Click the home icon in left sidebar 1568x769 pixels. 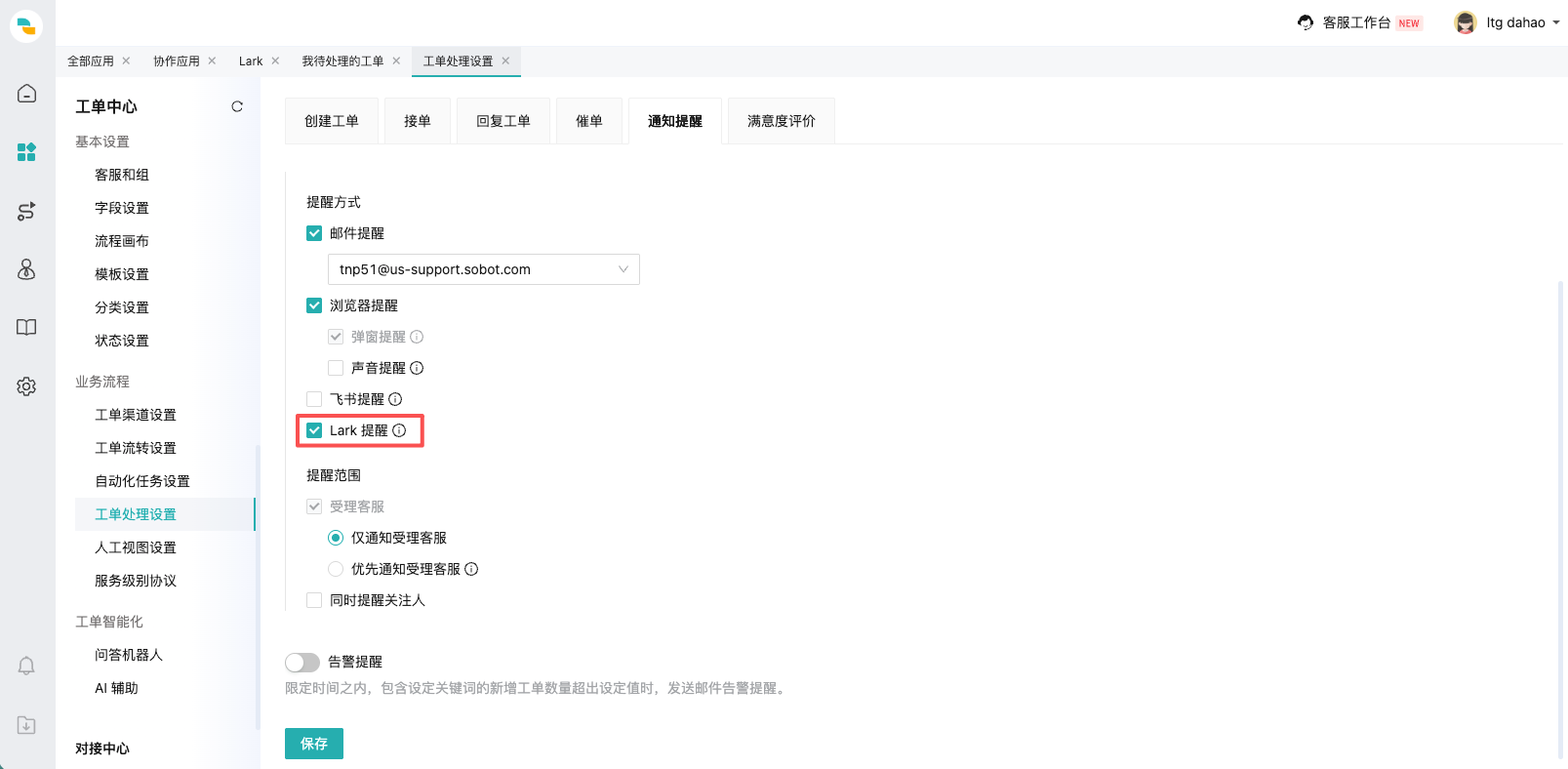click(26, 94)
